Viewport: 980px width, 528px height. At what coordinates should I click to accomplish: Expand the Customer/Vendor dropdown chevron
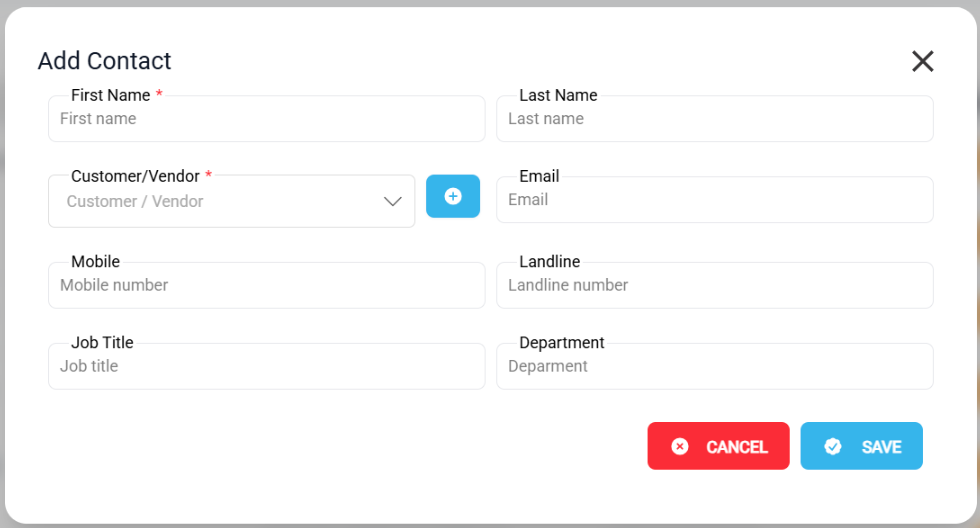coord(393,201)
